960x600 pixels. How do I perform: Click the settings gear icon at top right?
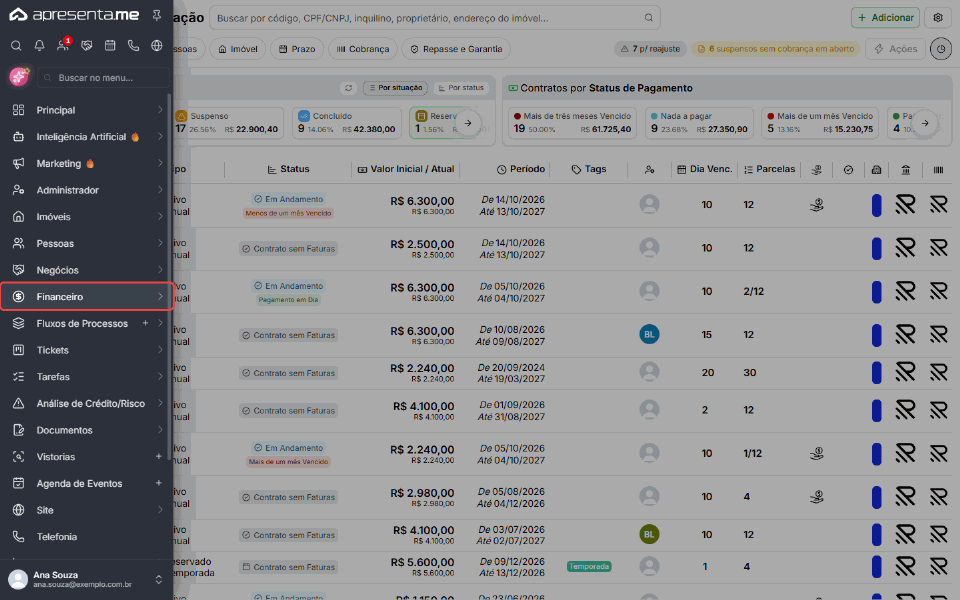(x=938, y=18)
